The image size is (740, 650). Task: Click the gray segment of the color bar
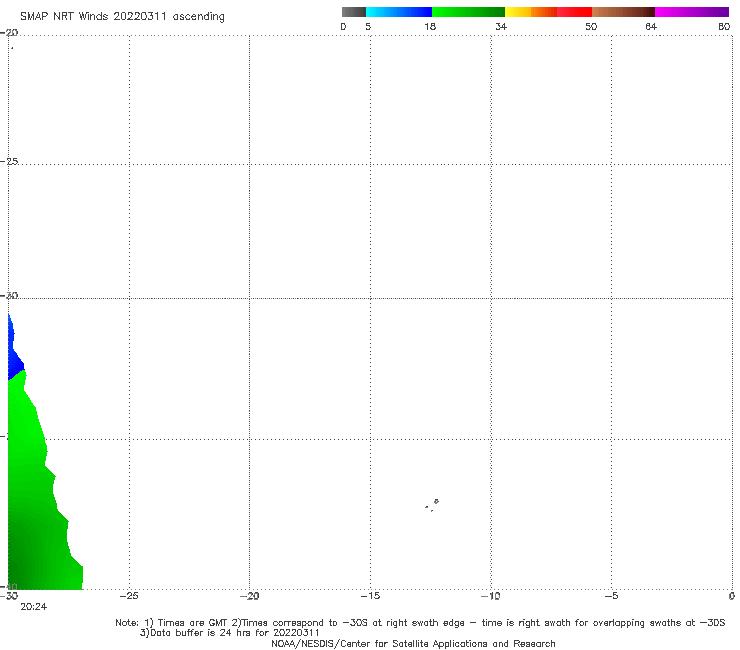click(x=353, y=12)
